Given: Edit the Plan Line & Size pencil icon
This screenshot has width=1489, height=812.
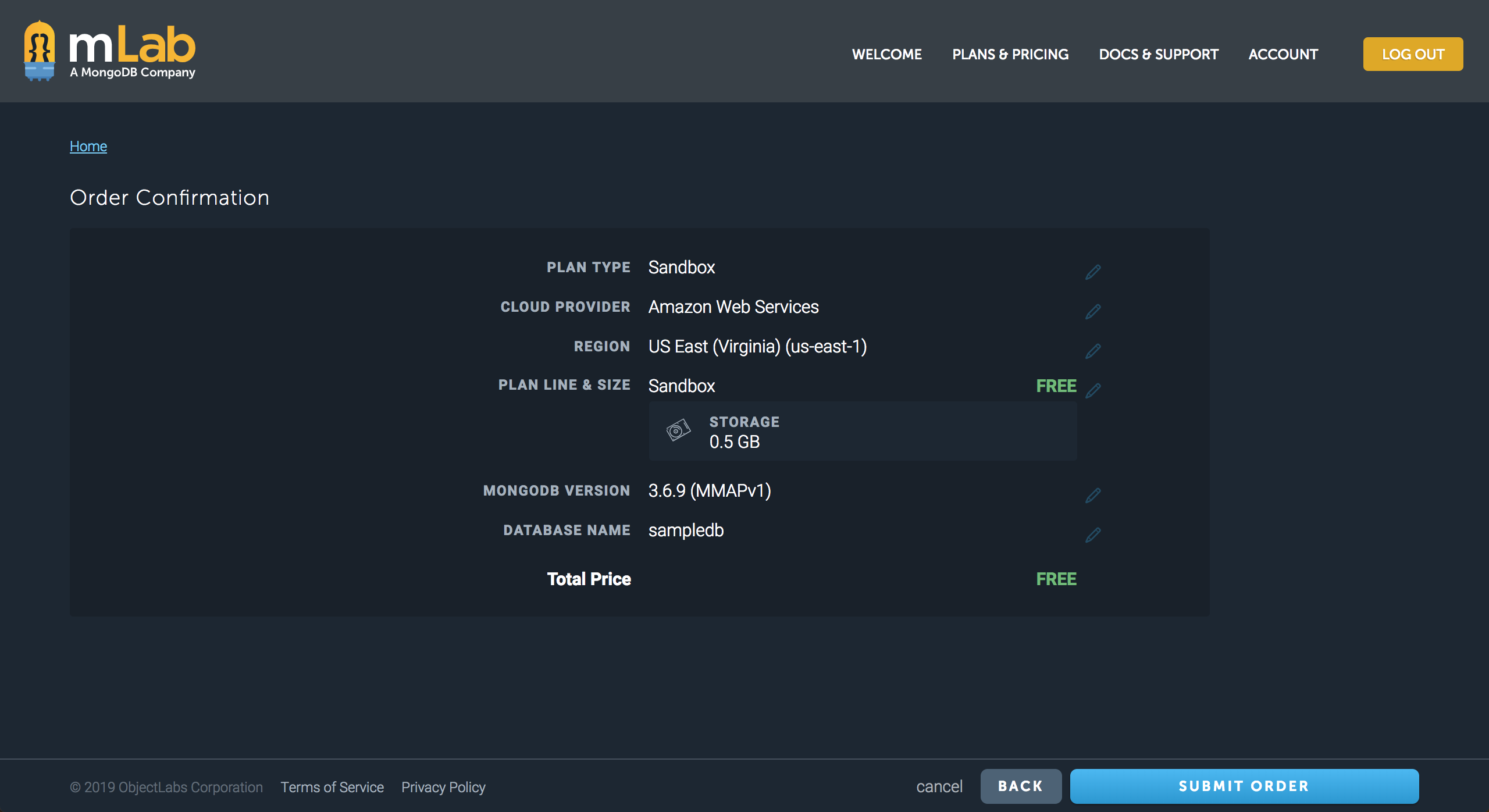Looking at the screenshot, I should [x=1093, y=390].
